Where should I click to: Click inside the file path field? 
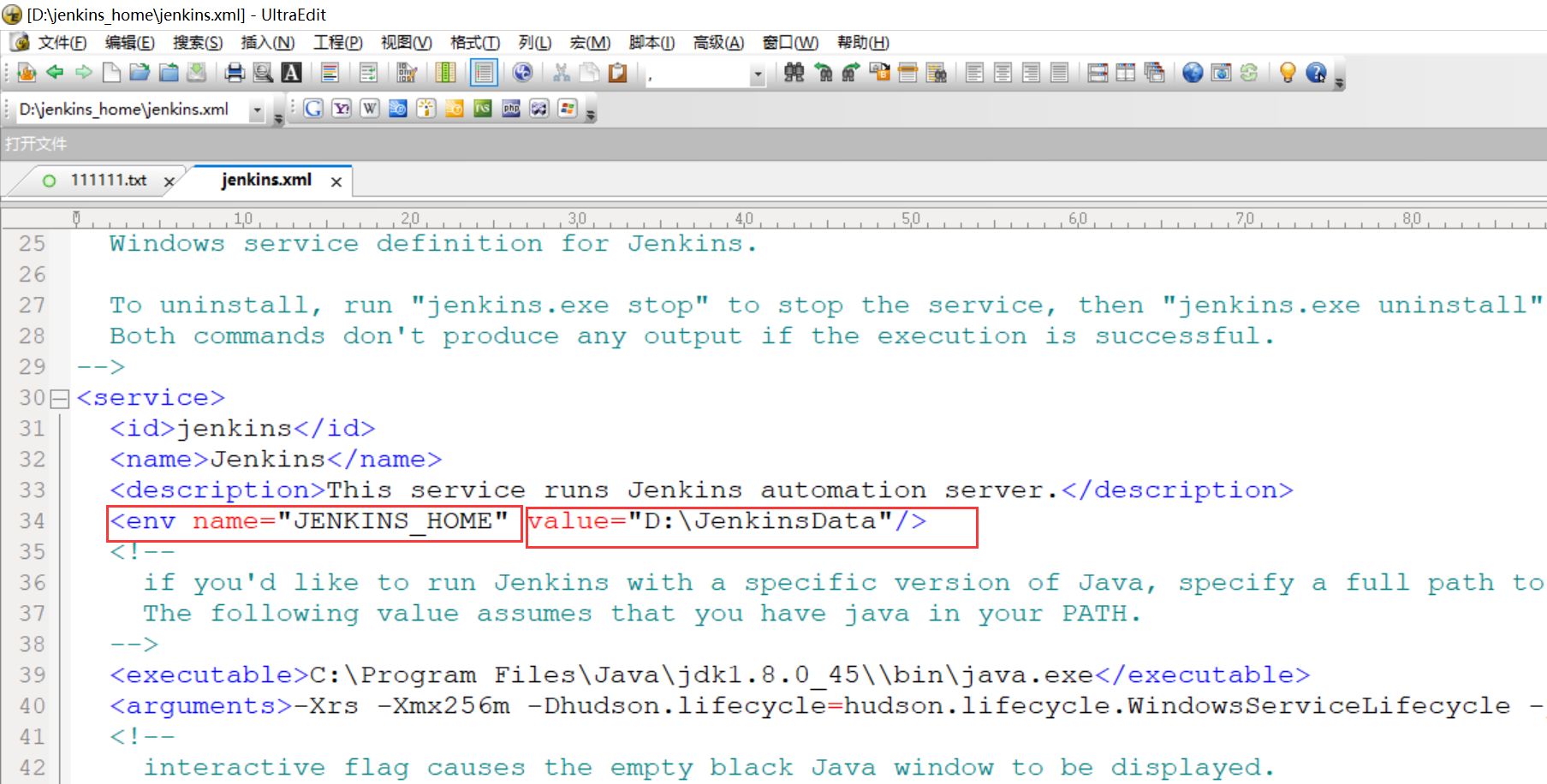click(x=128, y=110)
